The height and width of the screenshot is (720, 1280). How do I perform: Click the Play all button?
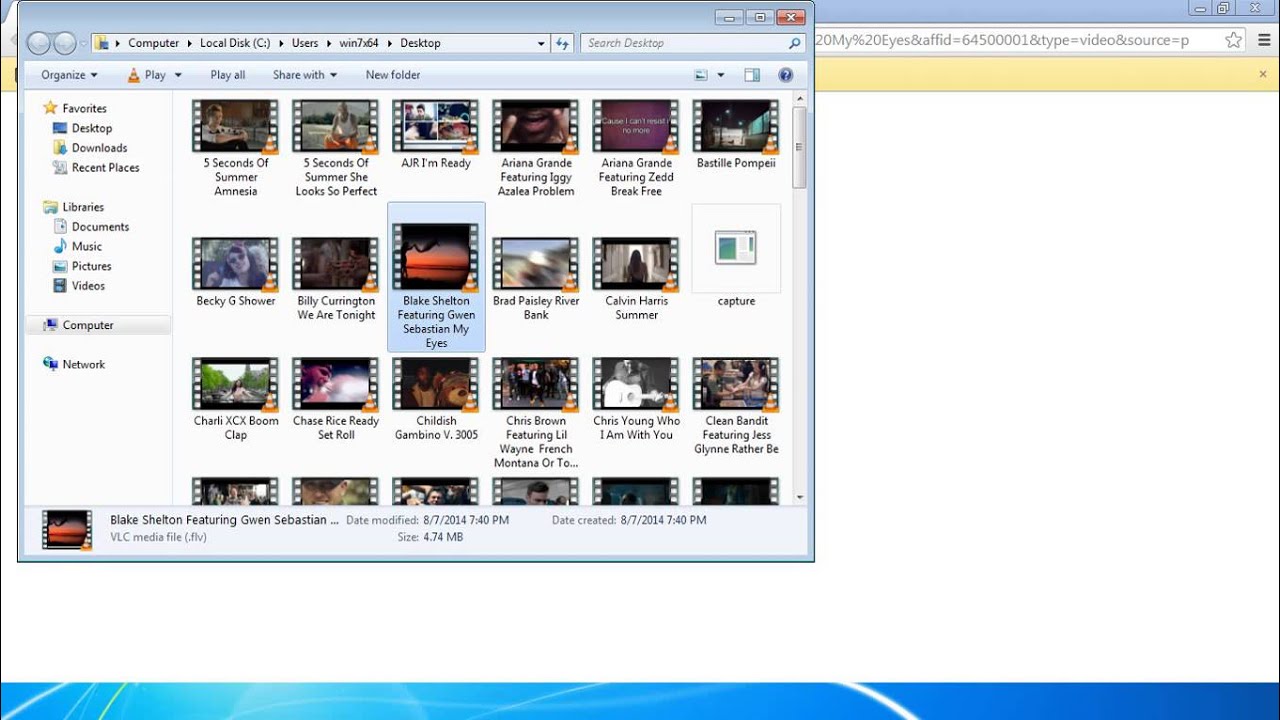(227, 75)
